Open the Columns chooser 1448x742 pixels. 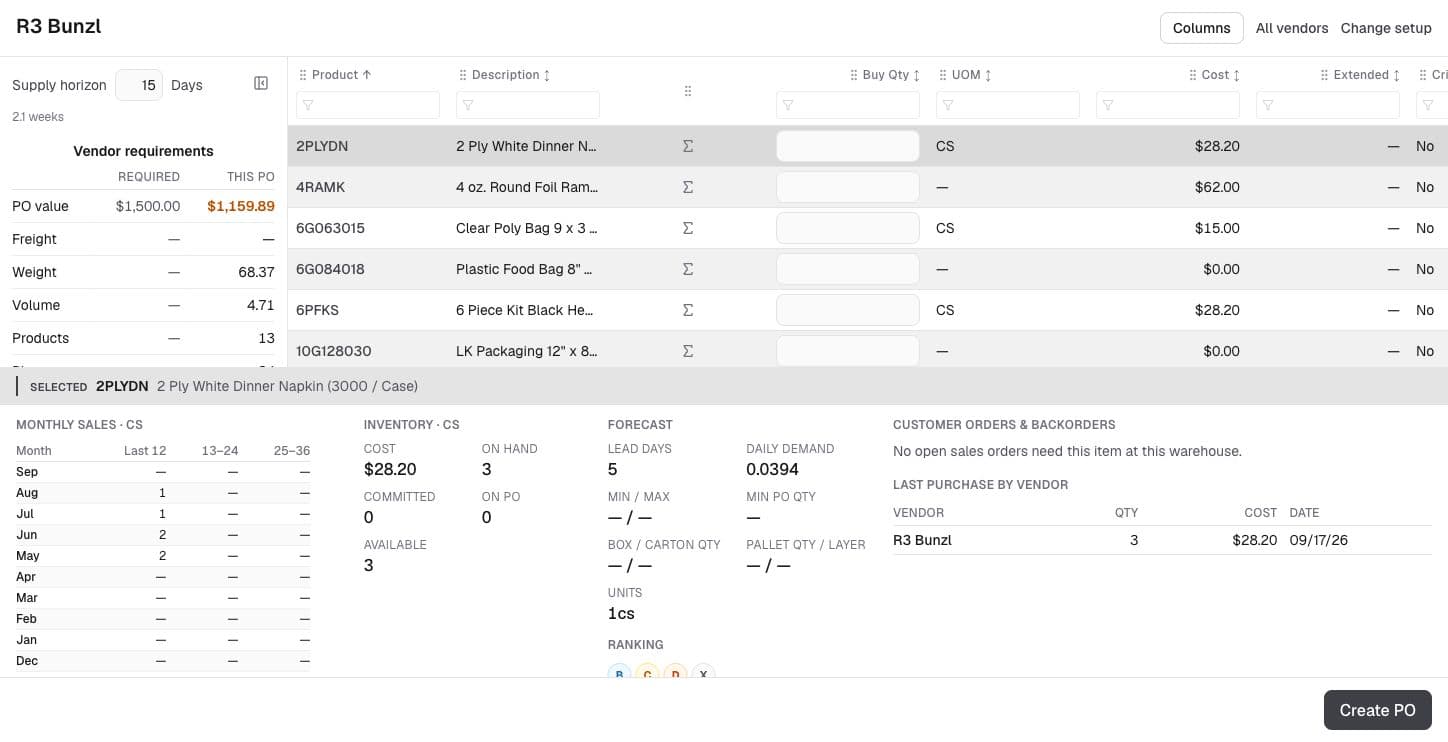[1201, 28]
